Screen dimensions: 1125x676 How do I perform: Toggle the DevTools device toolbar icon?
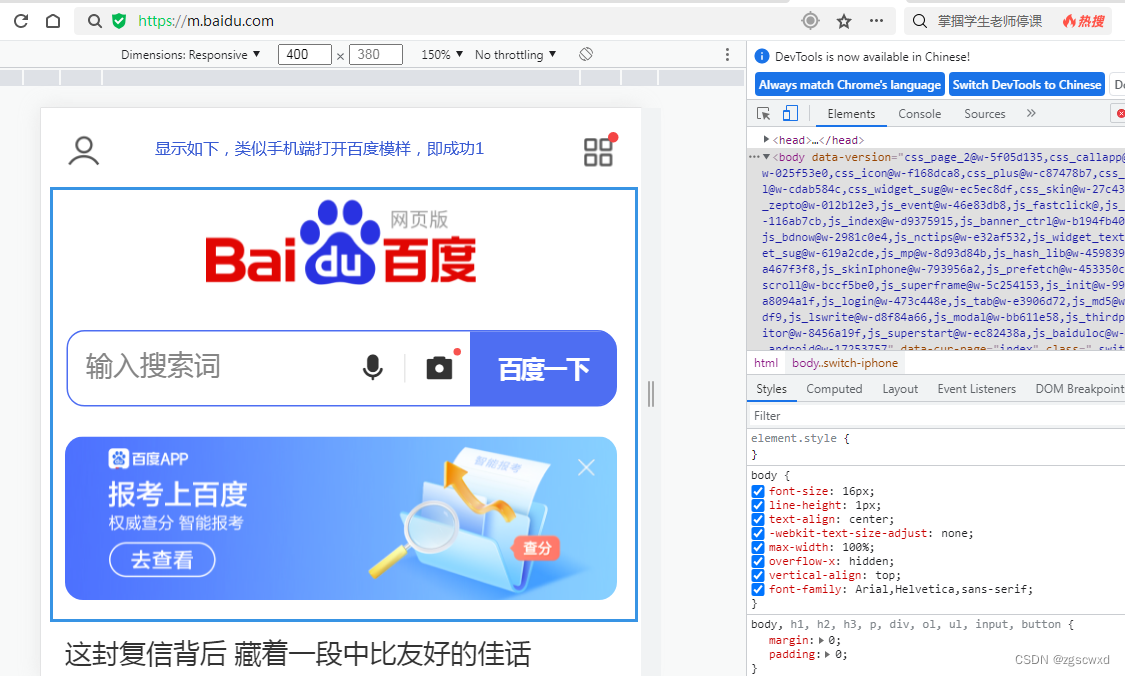[x=790, y=113]
